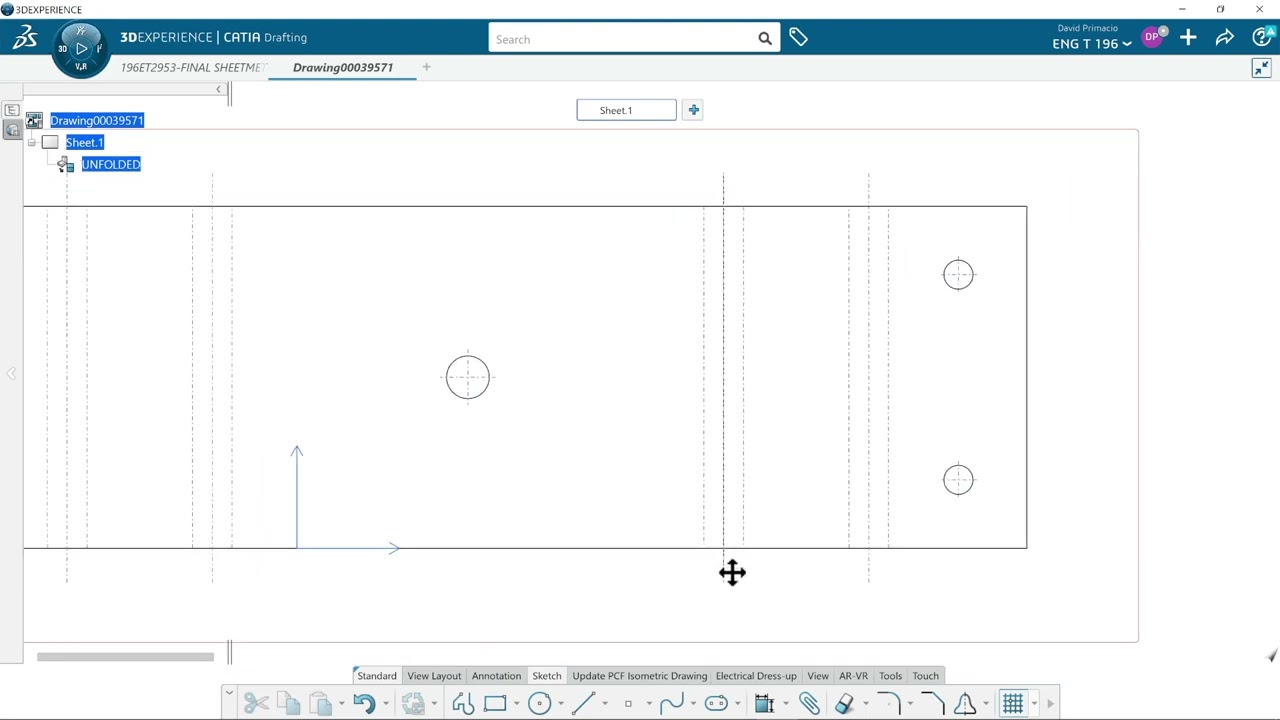Screen dimensions: 1280x720
Task: Click the search magnifier icon
Action: pos(765,39)
